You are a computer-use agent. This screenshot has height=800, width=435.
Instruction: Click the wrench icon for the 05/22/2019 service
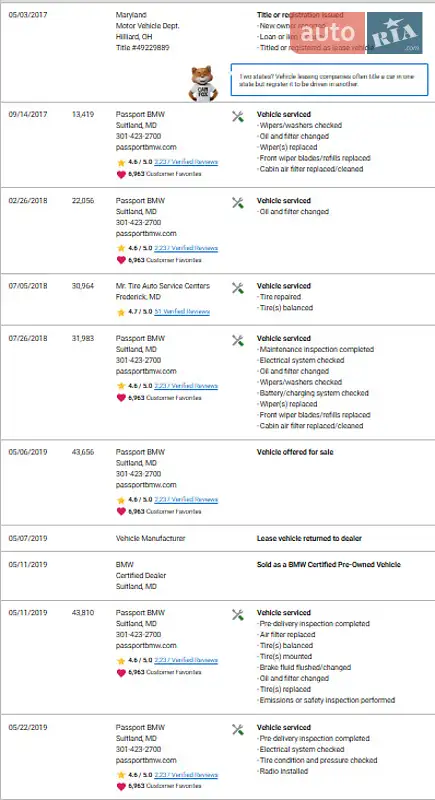[x=238, y=730]
